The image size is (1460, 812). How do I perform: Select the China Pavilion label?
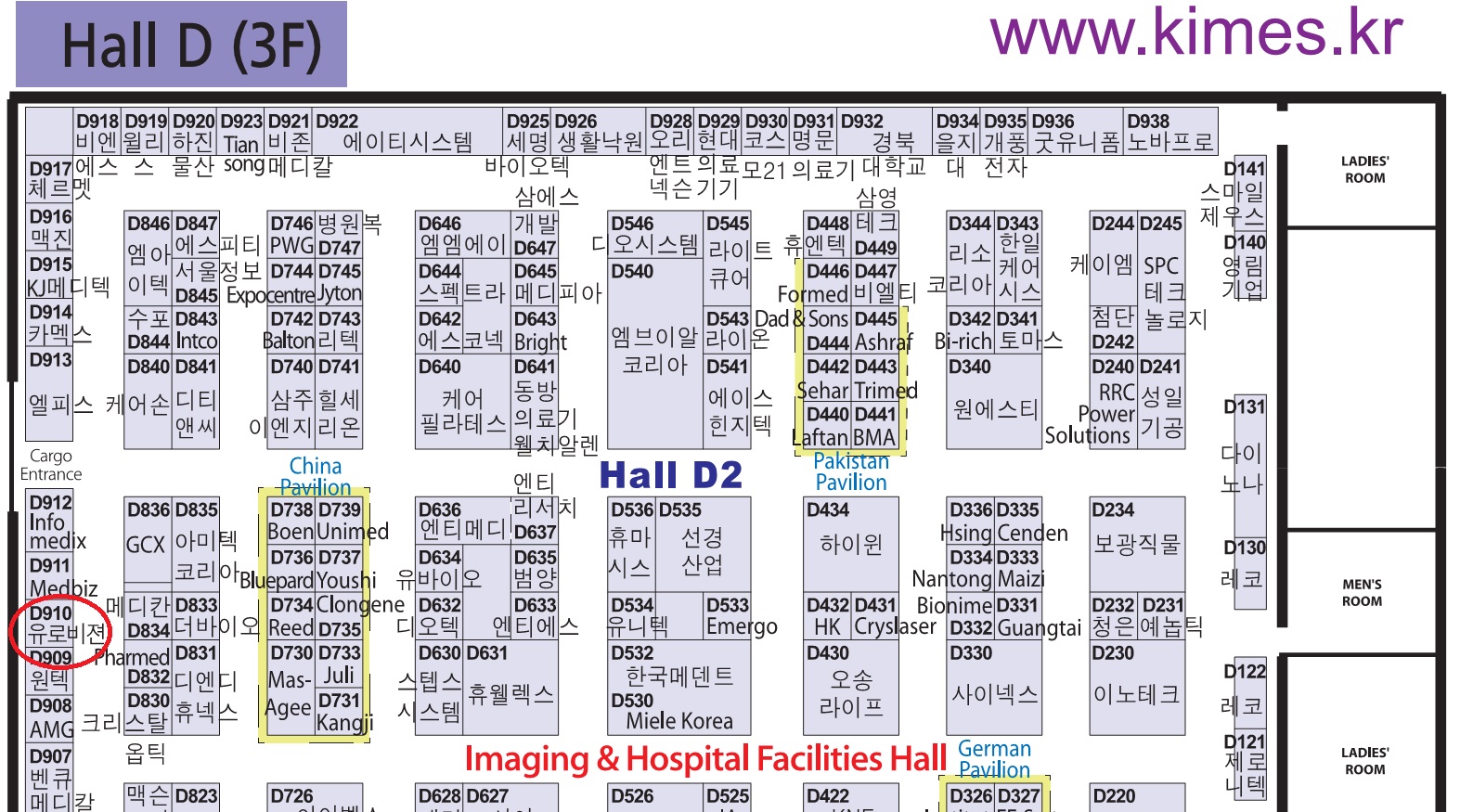316,477
